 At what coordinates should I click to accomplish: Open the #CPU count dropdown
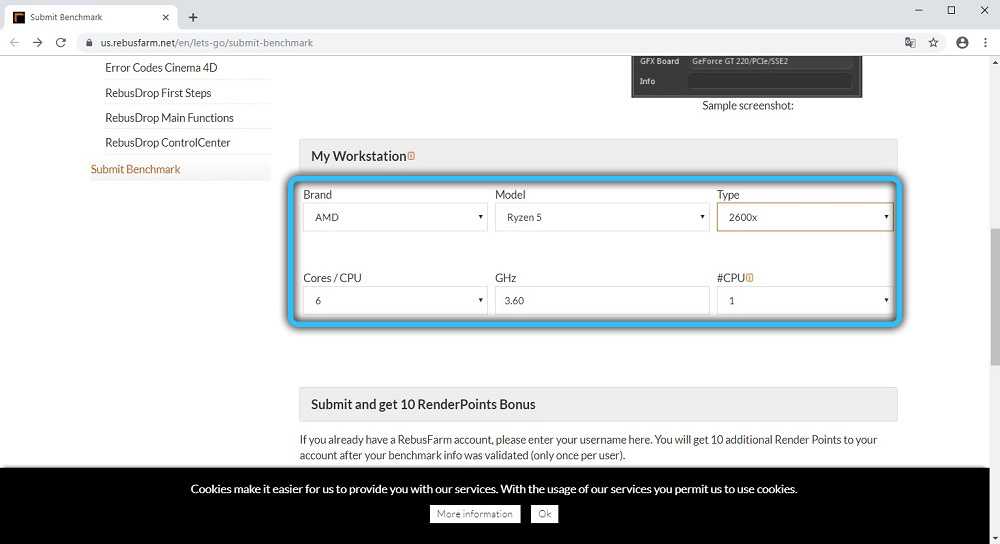(805, 300)
